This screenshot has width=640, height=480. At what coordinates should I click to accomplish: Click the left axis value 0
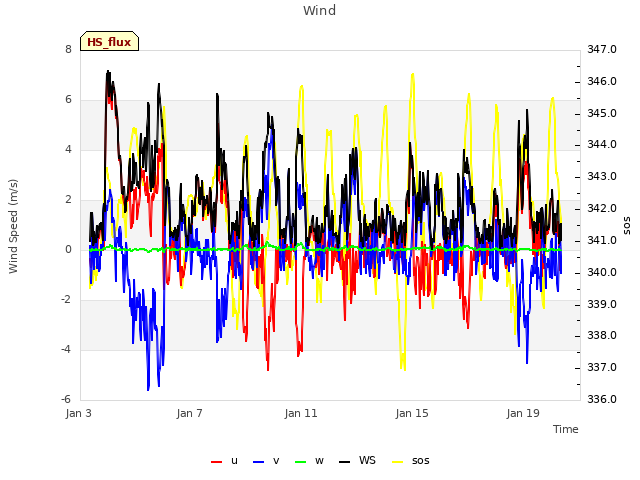point(68,249)
